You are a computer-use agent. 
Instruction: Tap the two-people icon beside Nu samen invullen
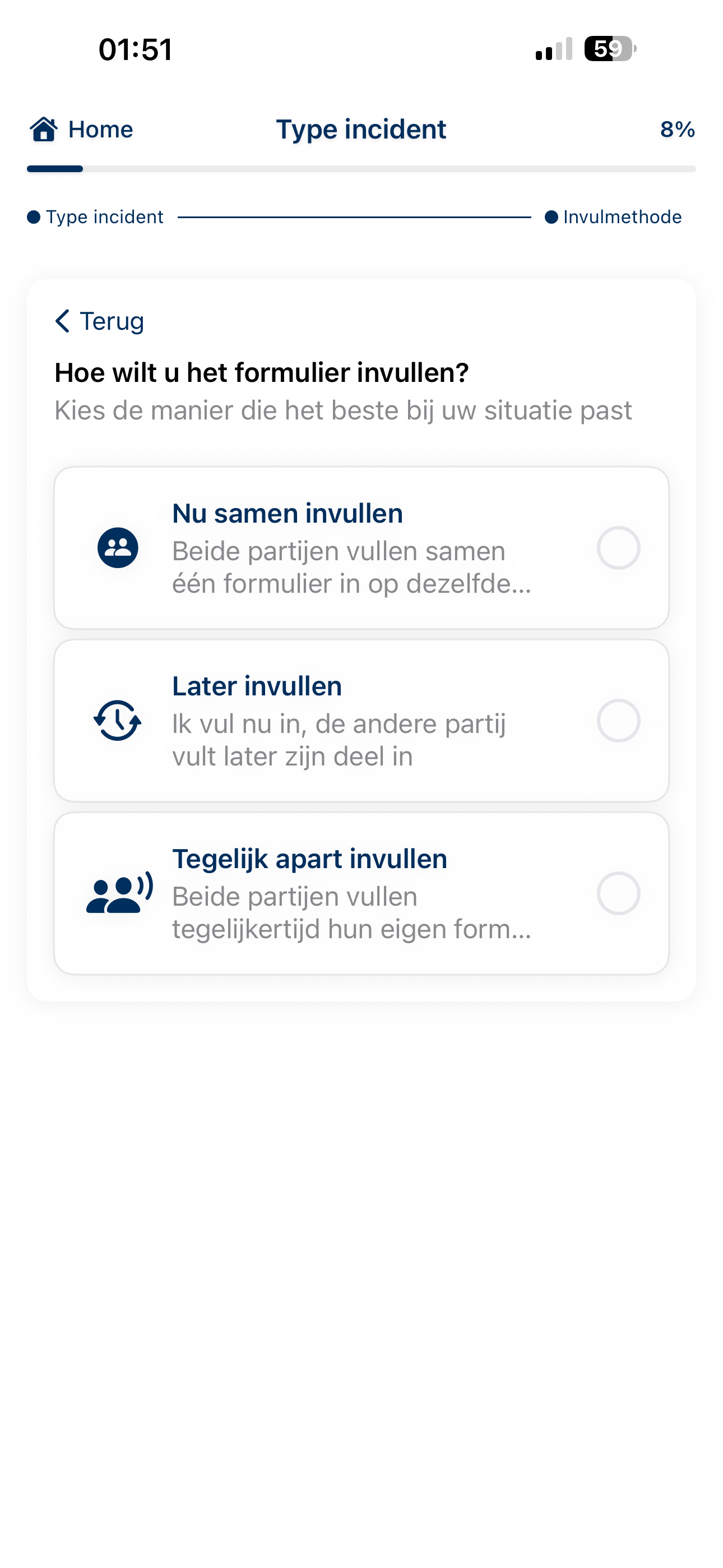[x=118, y=548]
